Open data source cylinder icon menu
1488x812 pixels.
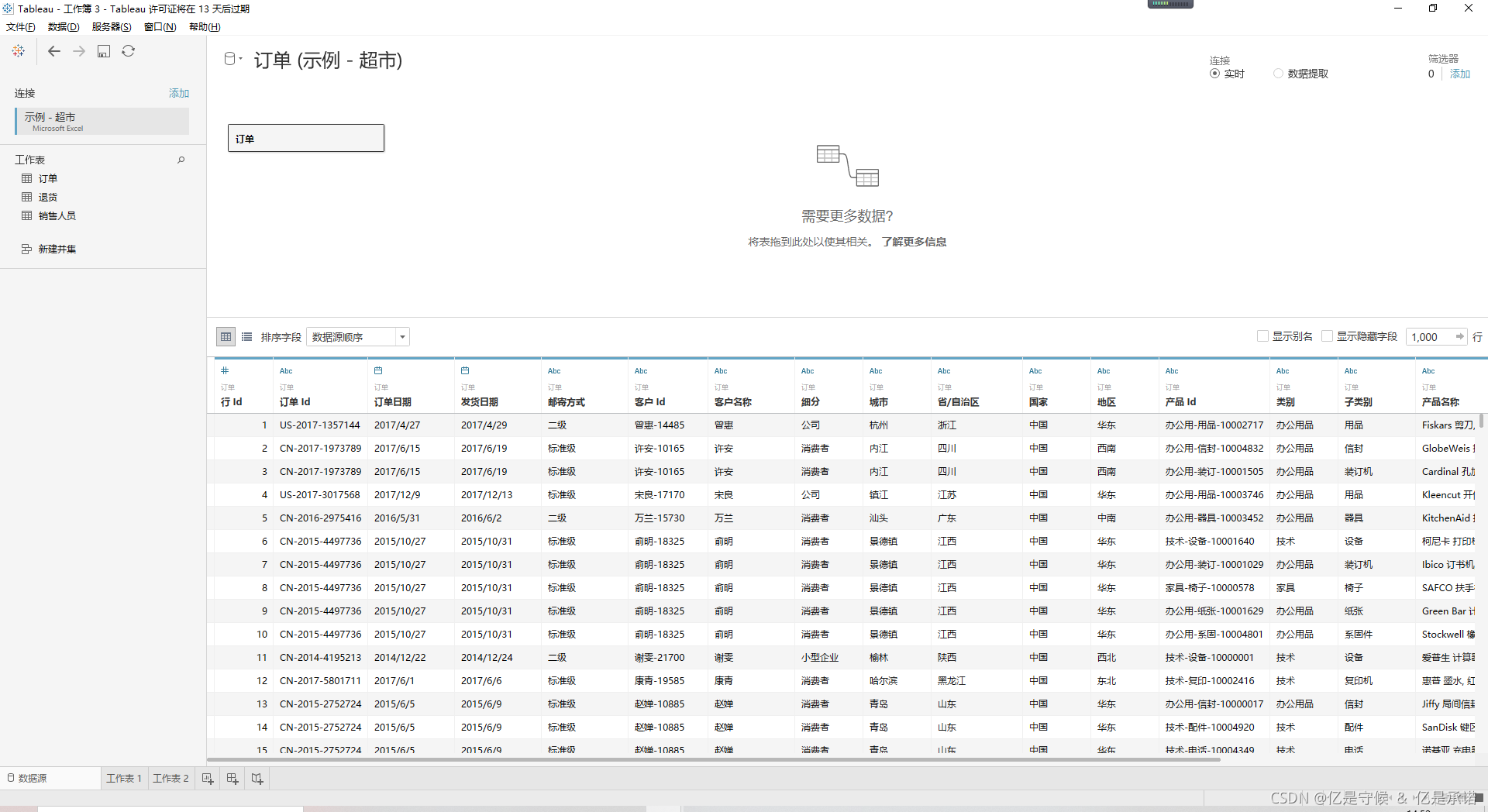coord(232,59)
